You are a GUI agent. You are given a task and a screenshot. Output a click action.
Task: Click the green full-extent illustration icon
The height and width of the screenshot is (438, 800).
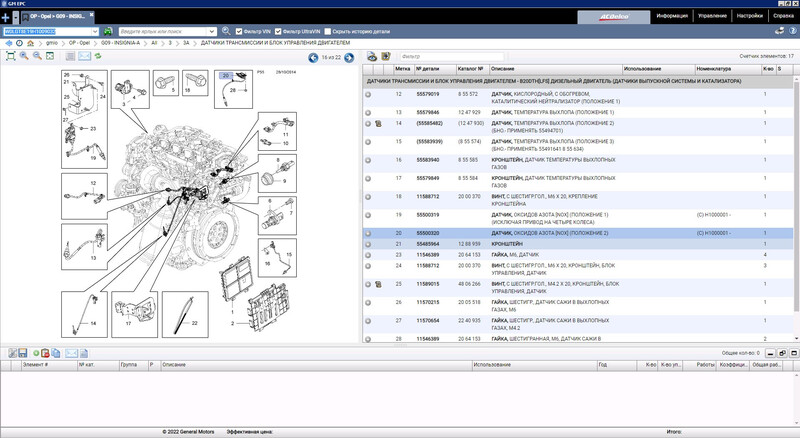click(x=50, y=56)
